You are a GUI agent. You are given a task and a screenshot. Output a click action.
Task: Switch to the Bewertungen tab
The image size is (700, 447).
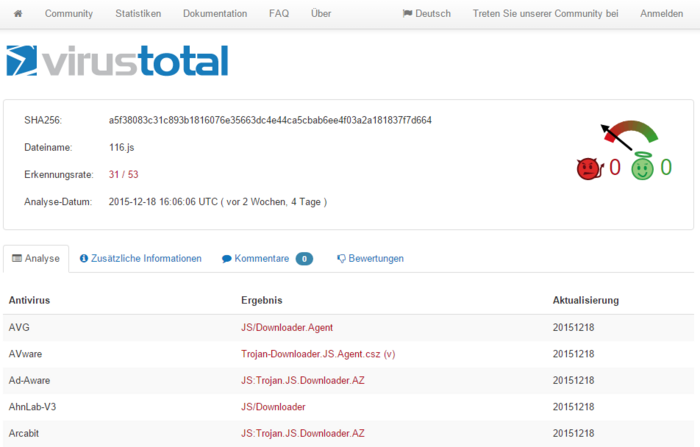(x=370, y=259)
